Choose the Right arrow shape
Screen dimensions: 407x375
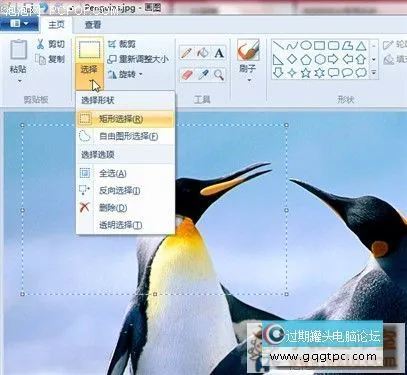tap(333, 59)
